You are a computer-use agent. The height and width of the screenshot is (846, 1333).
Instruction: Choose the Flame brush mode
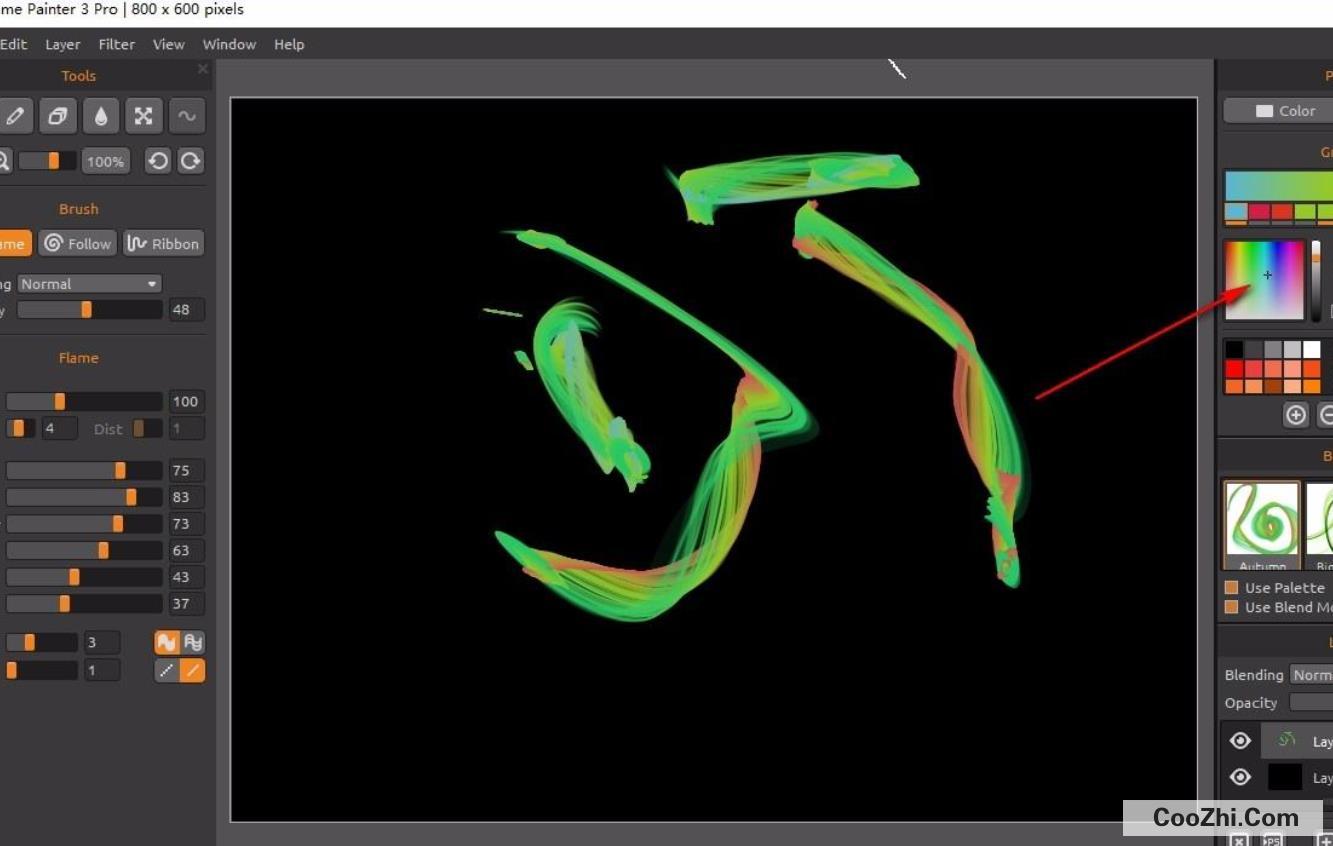[x=14, y=243]
